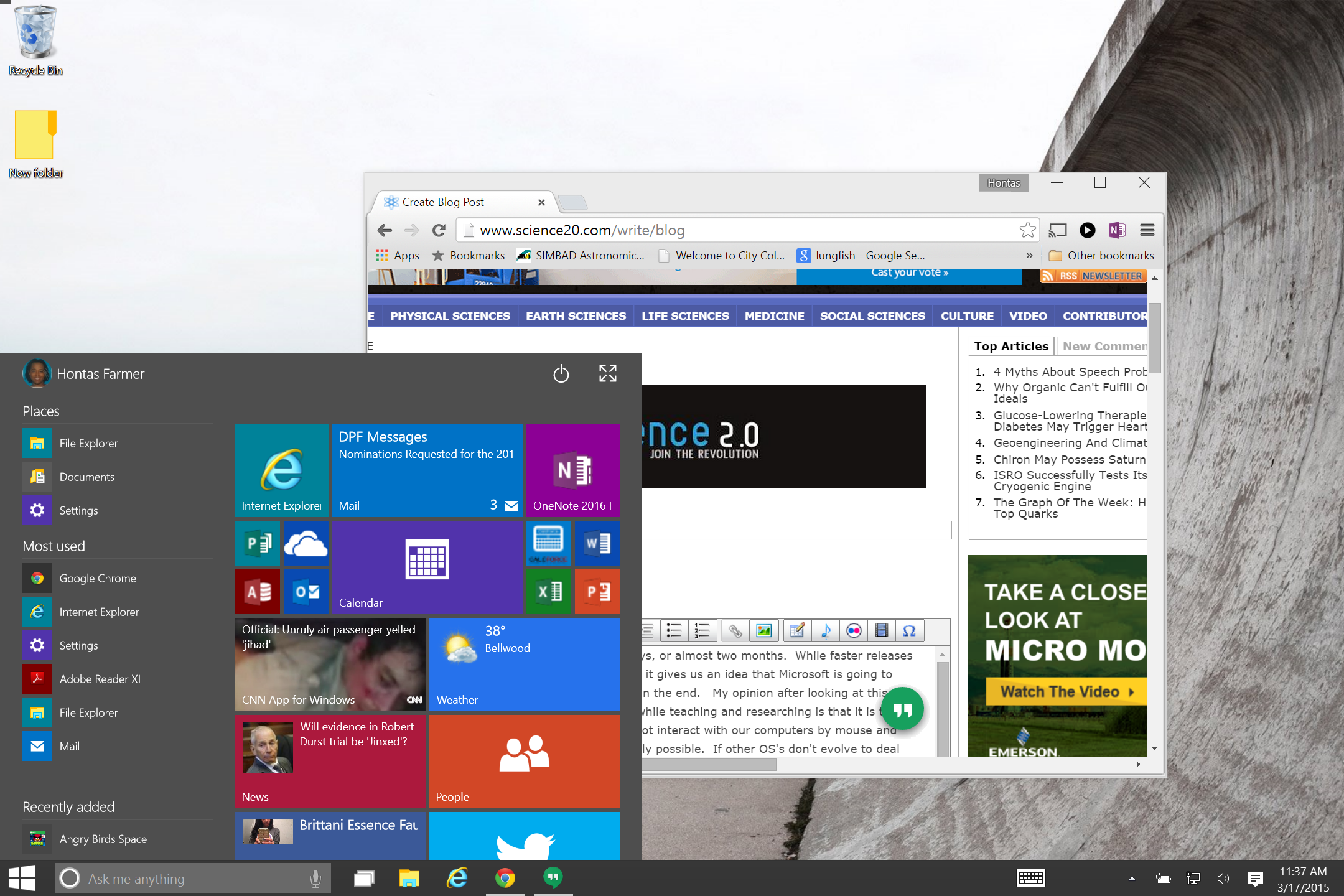Click the insert audio music note icon
Image resolution: width=1344 pixels, height=896 pixels.
click(826, 631)
